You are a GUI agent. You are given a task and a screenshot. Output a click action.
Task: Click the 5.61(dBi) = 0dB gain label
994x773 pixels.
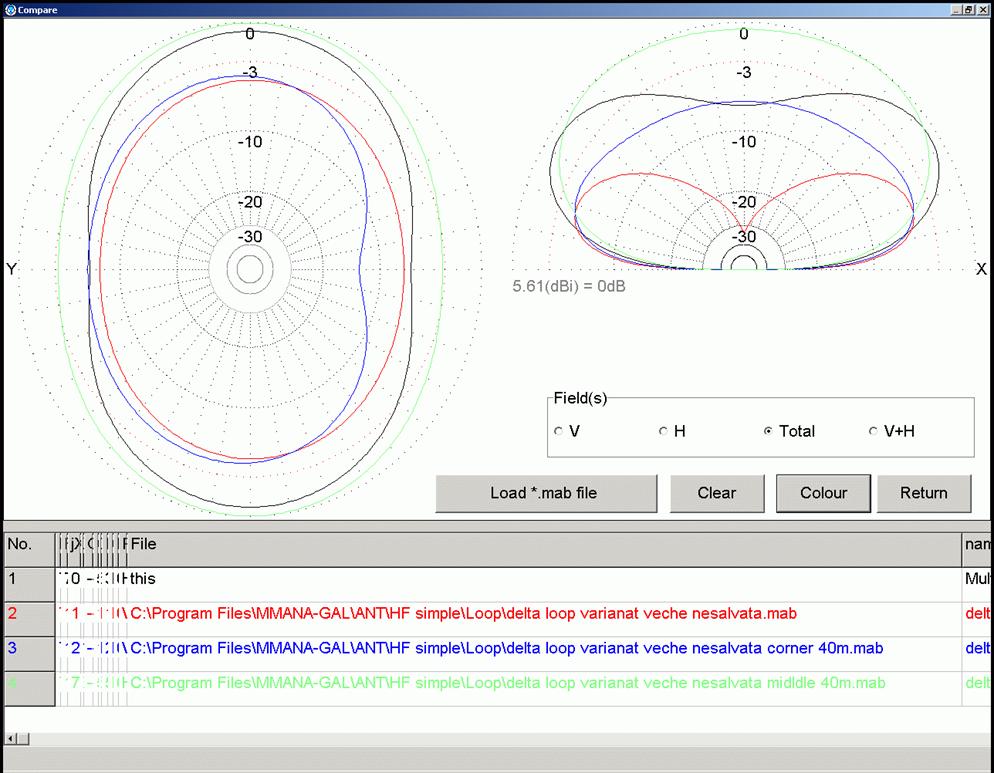point(569,287)
